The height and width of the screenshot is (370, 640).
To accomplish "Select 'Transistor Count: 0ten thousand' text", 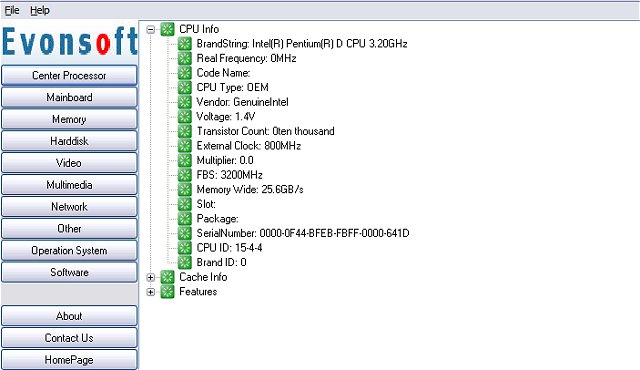I will coord(265,131).
